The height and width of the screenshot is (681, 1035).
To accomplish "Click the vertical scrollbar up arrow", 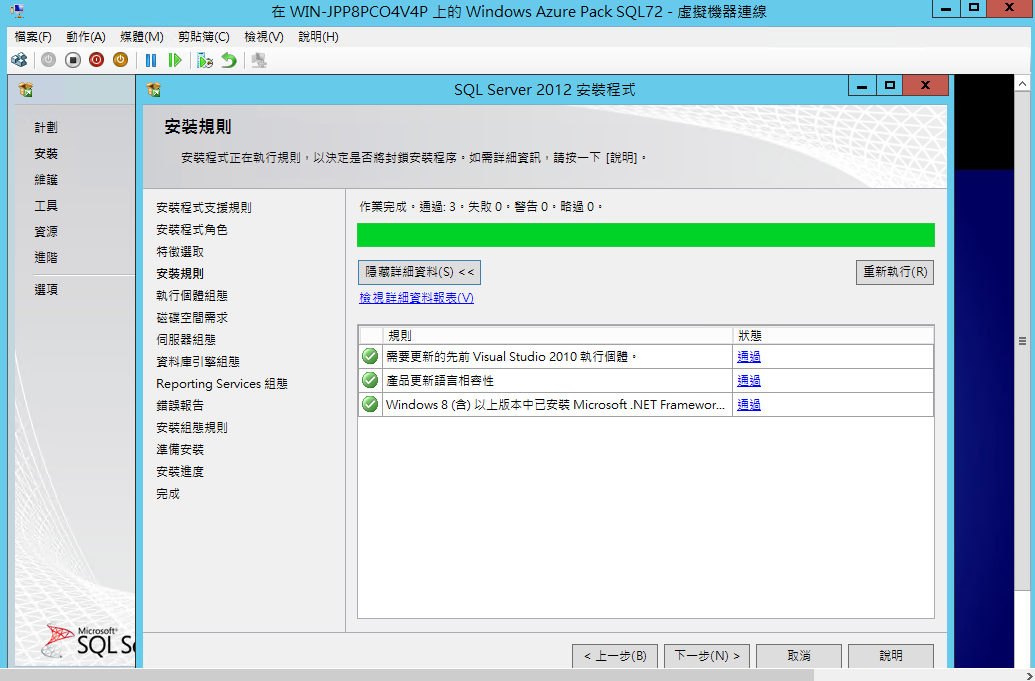I will (1022, 84).
